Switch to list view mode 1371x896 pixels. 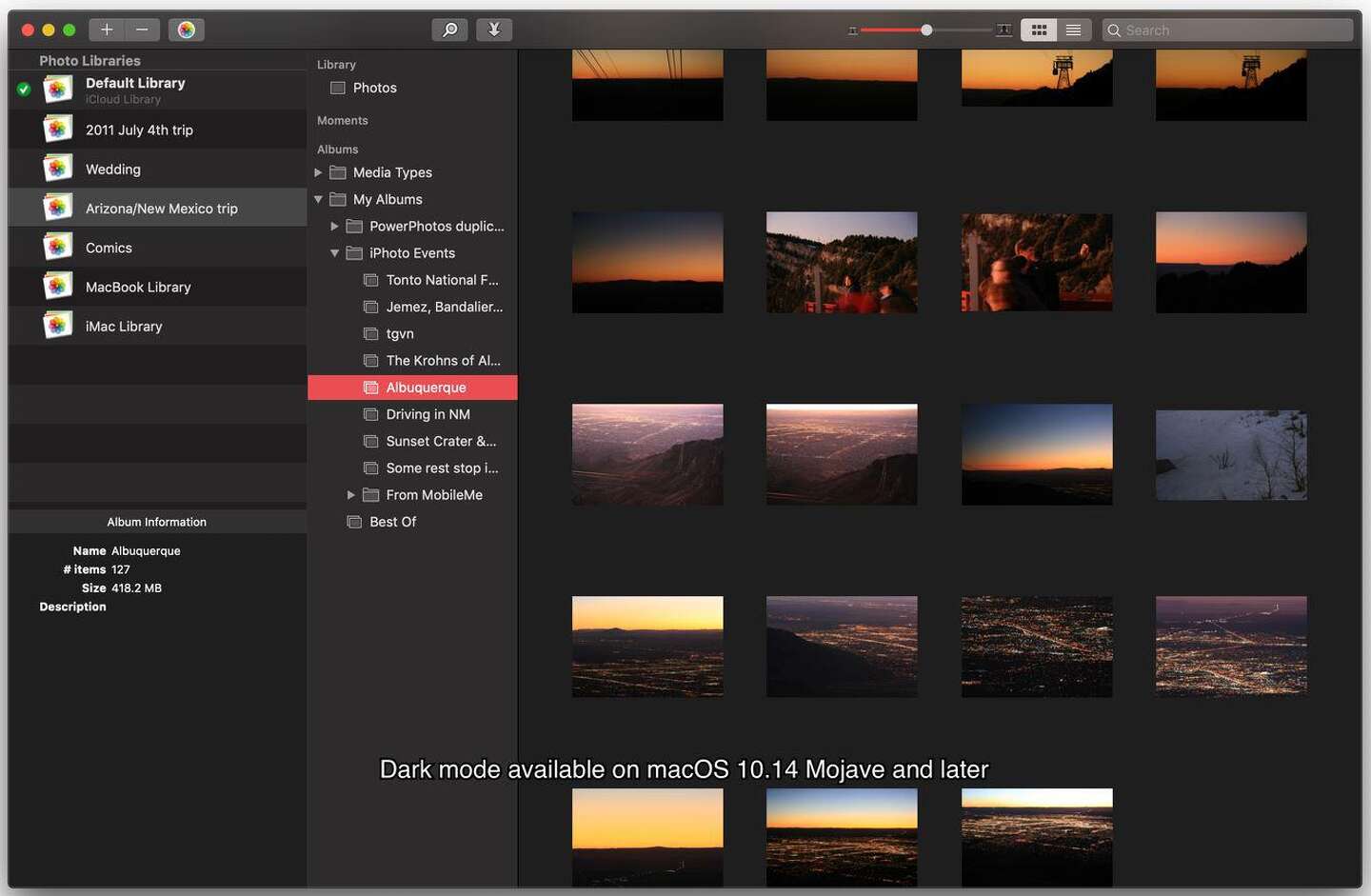pyautogui.click(x=1073, y=30)
